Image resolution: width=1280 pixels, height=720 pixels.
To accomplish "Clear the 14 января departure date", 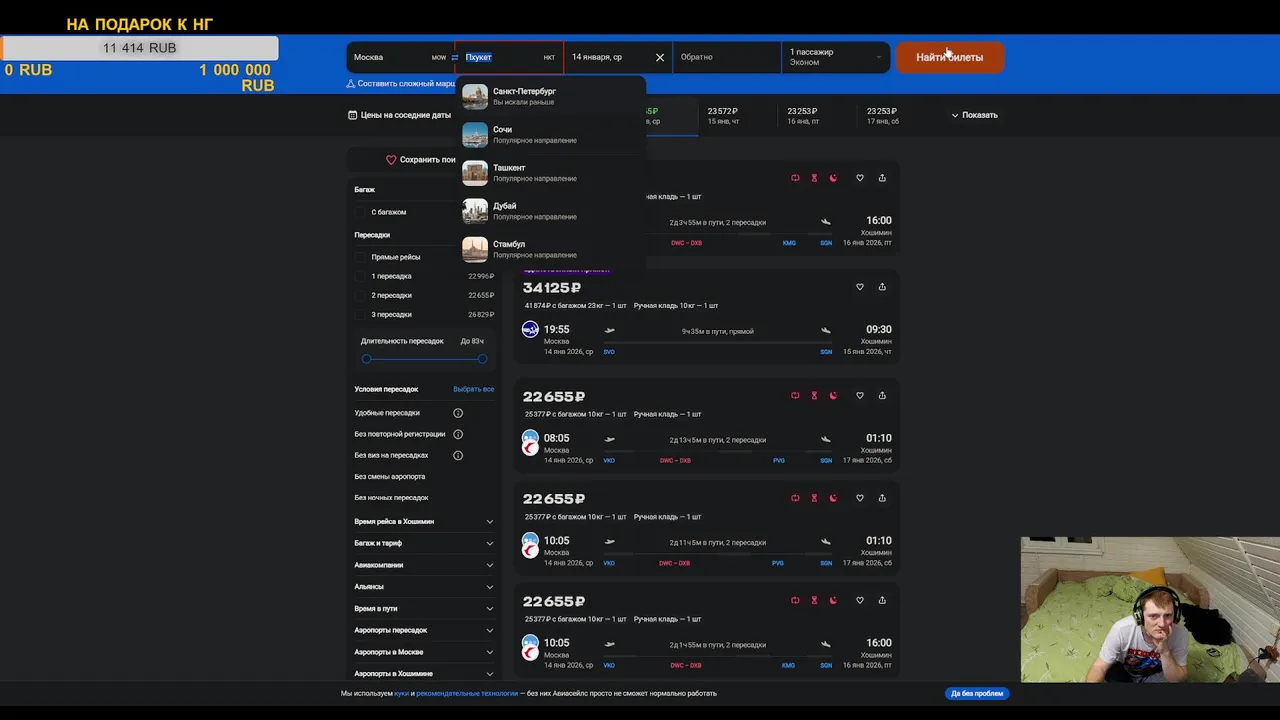I will pos(660,58).
